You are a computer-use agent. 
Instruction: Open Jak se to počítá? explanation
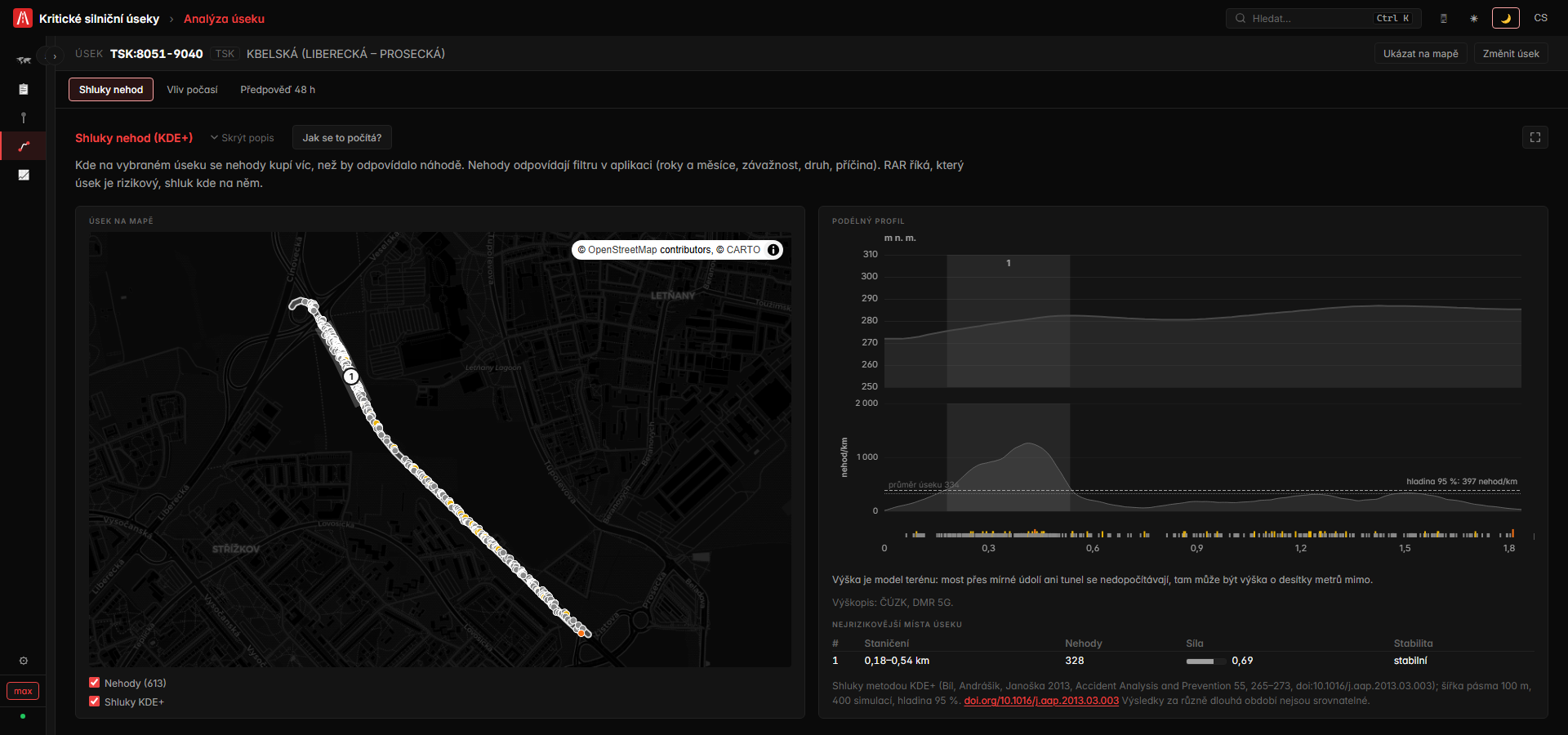[x=342, y=138]
